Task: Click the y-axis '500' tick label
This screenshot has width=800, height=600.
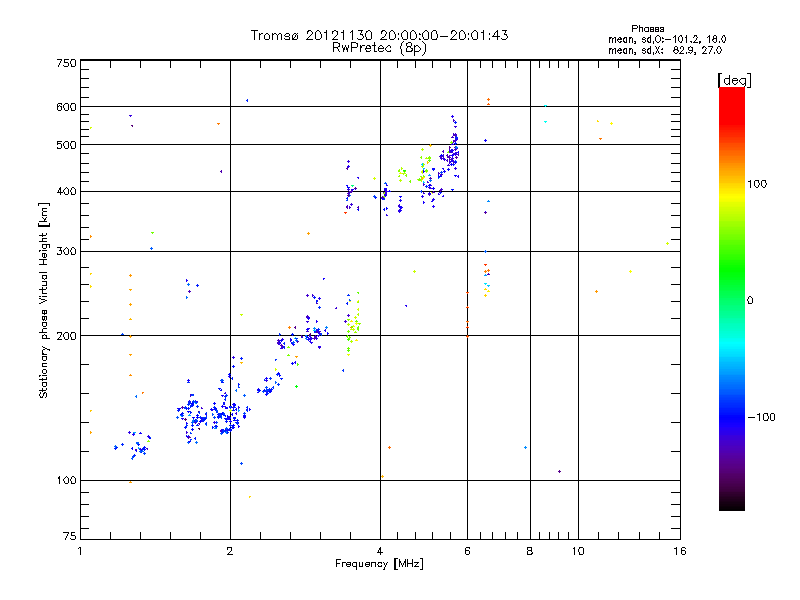Action: click(66, 145)
